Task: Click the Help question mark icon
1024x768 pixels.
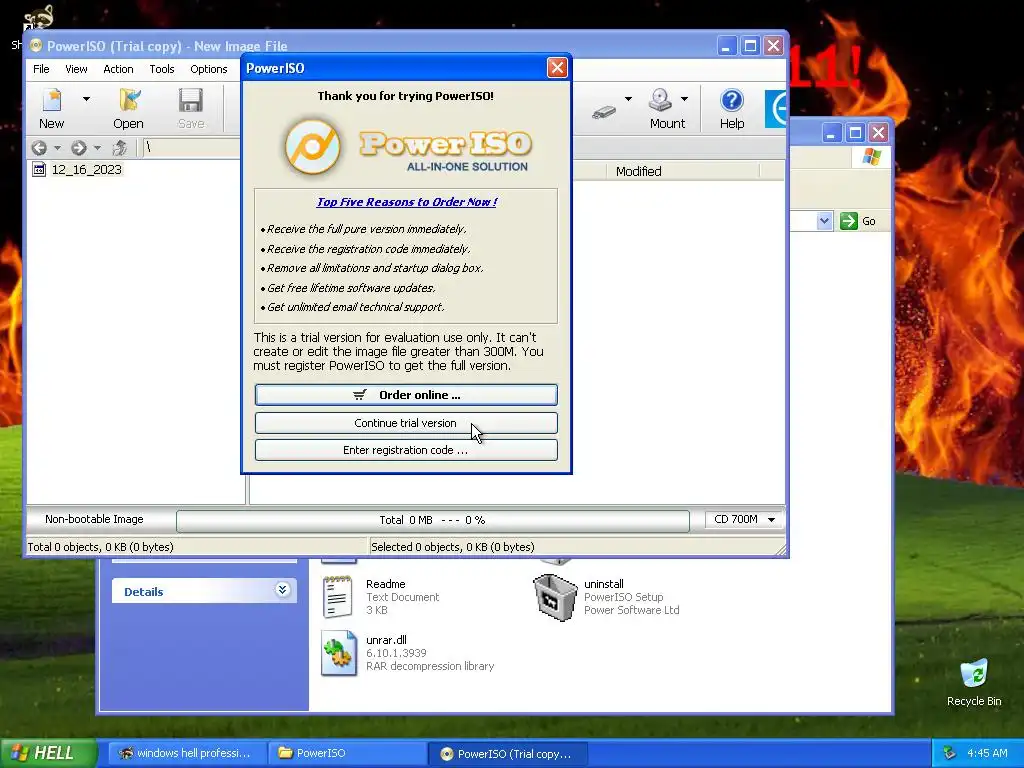Action: click(731, 101)
